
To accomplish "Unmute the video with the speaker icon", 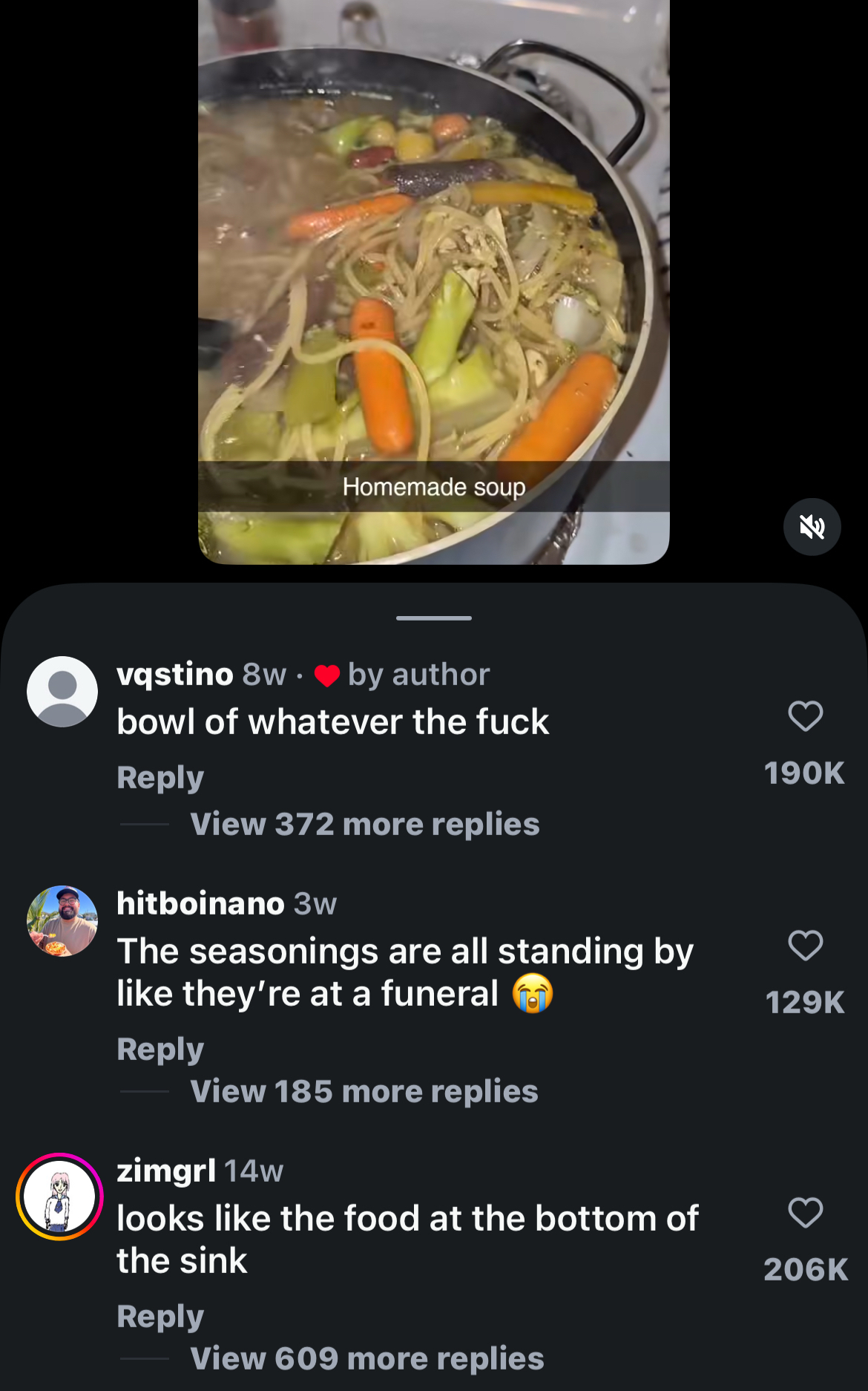I will point(812,527).
